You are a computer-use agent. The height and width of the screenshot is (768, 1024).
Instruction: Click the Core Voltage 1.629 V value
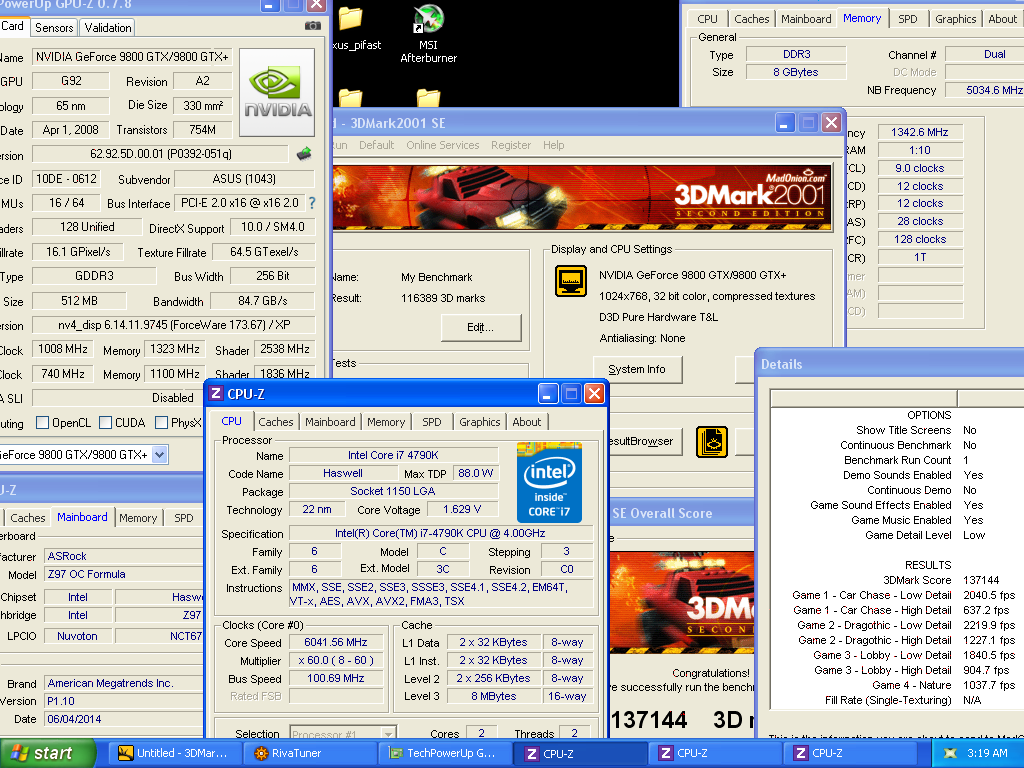pos(462,509)
